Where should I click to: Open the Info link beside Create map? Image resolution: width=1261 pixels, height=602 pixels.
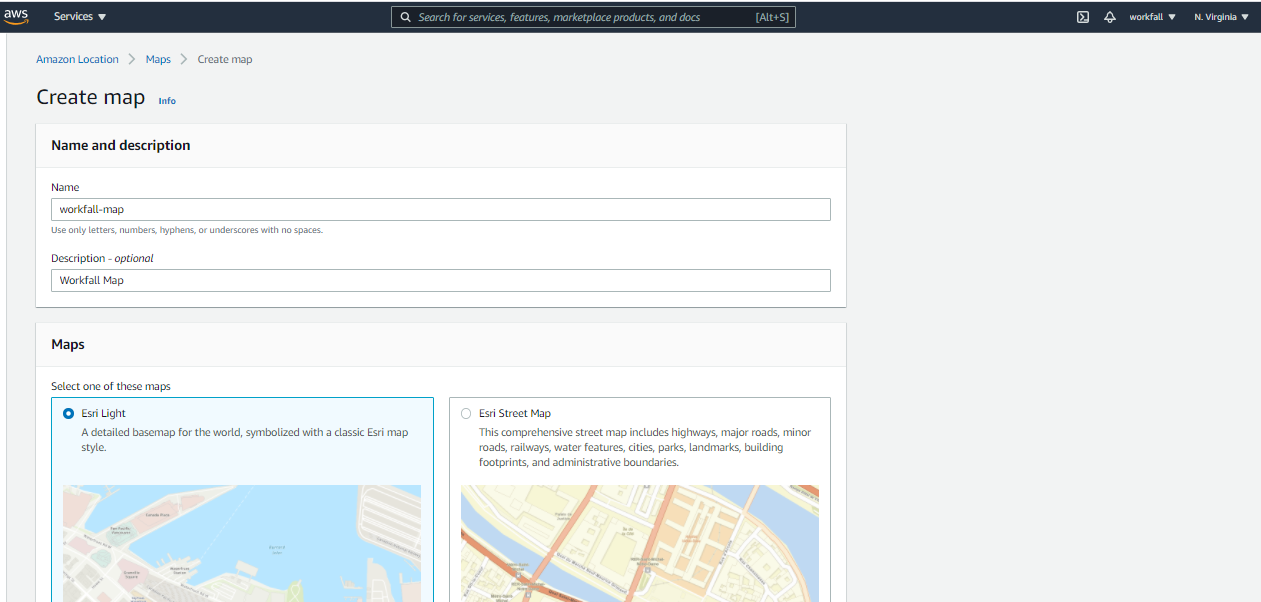tap(167, 101)
